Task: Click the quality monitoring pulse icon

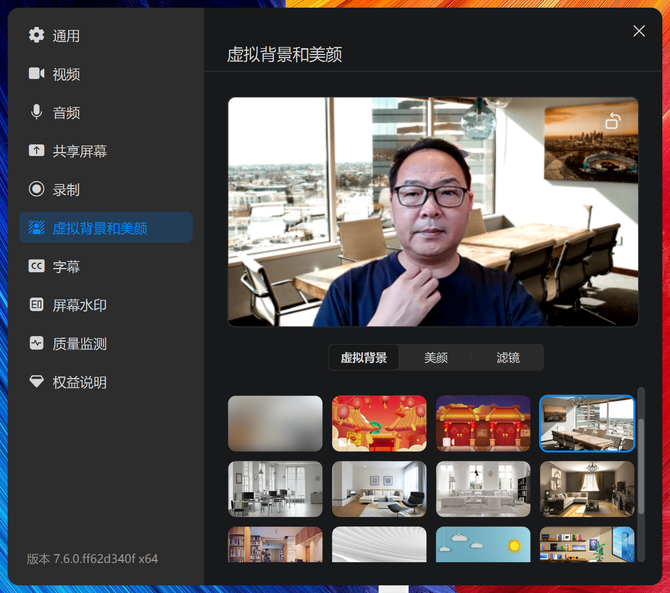Action: (36, 343)
